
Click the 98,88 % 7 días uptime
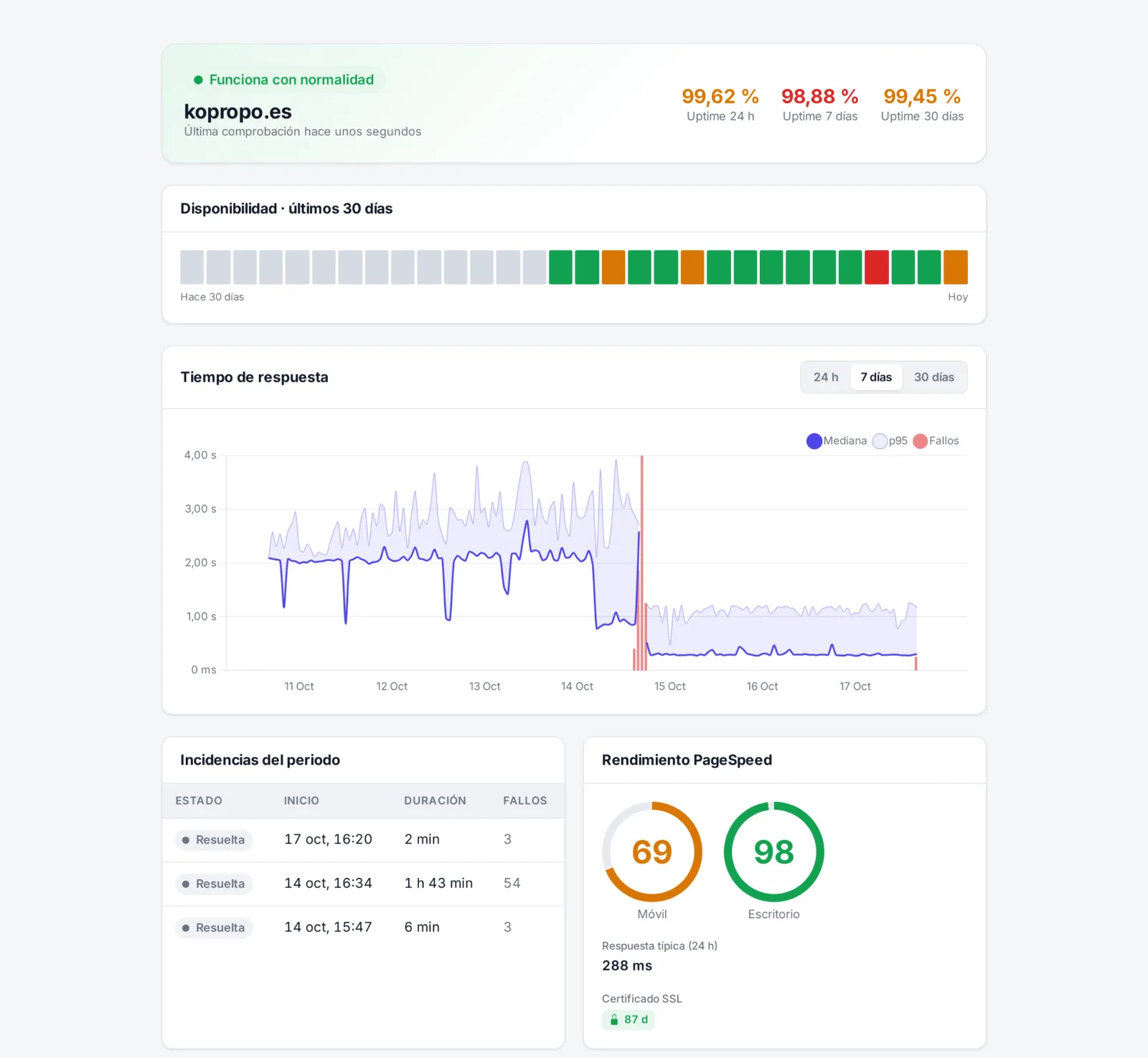tap(820, 97)
